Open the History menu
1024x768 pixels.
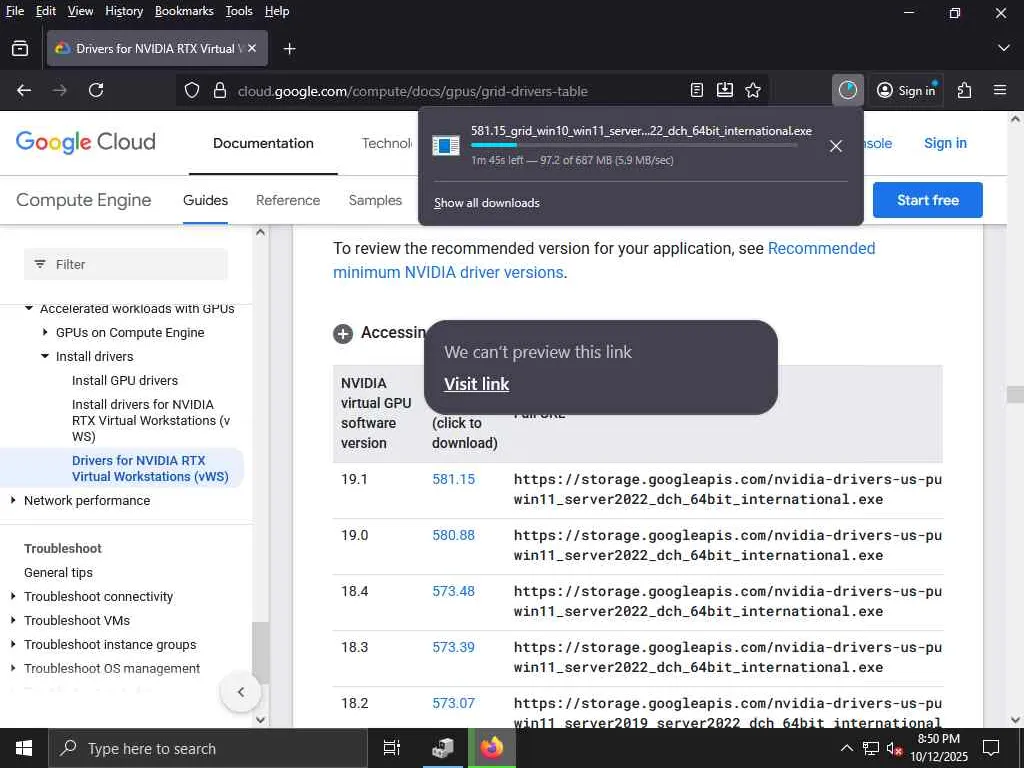pyautogui.click(x=124, y=11)
